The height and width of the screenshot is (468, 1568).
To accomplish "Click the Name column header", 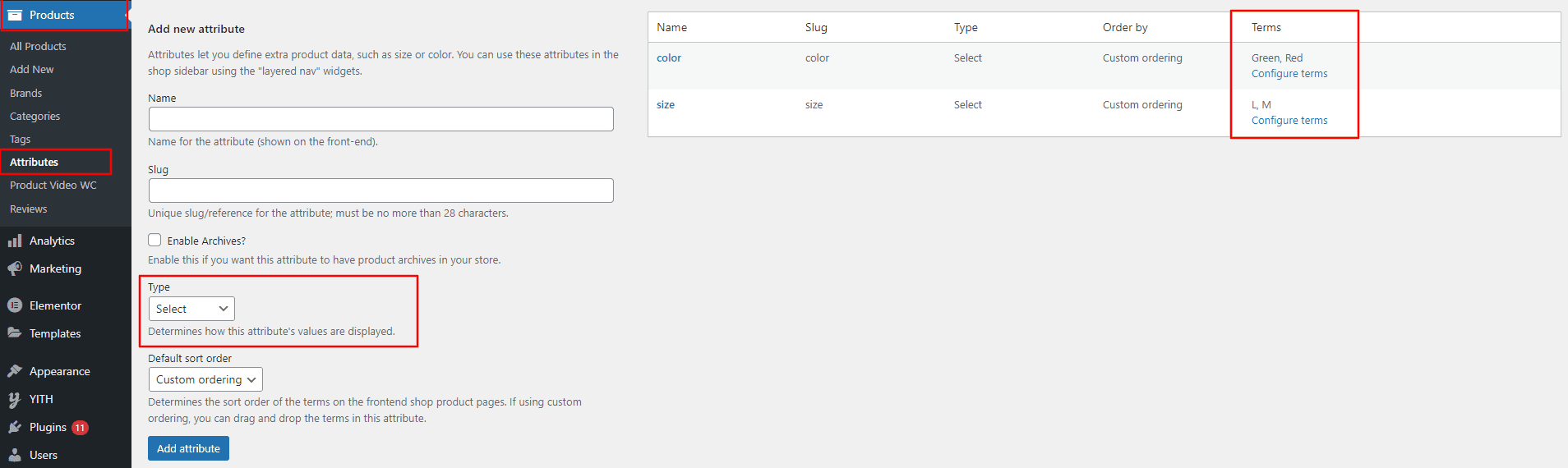I will 671,27.
